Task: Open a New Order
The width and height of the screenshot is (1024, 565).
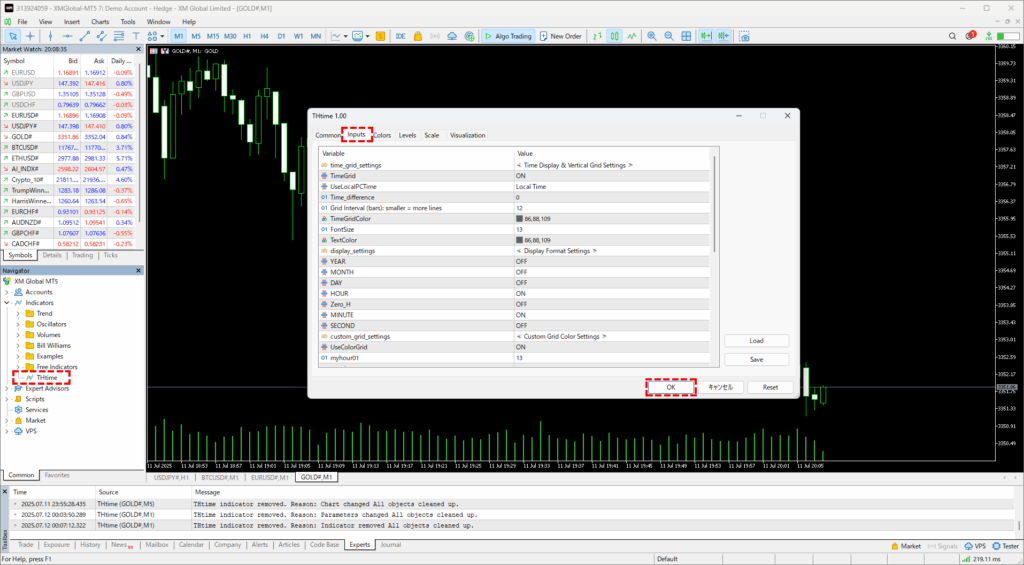Action: [x=560, y=36]
